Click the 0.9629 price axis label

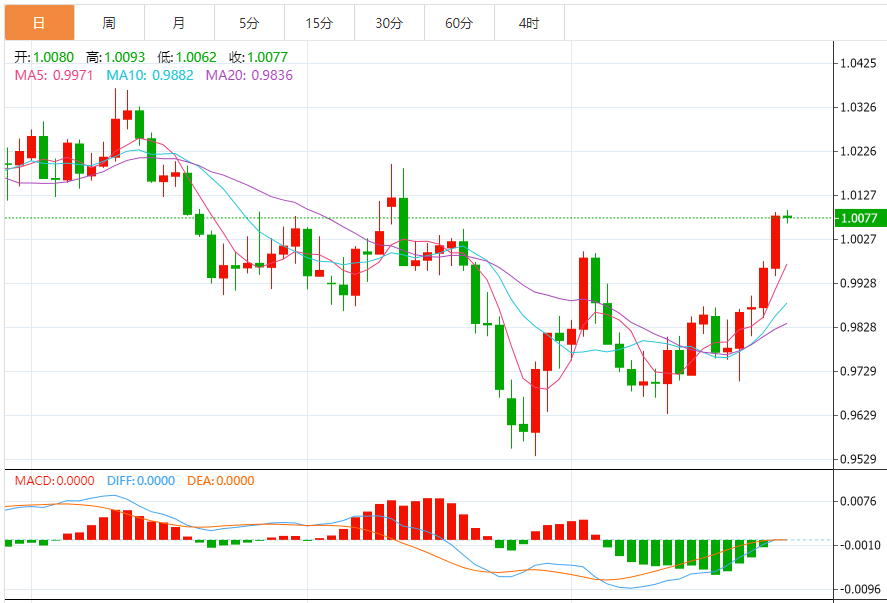point(858,415)
